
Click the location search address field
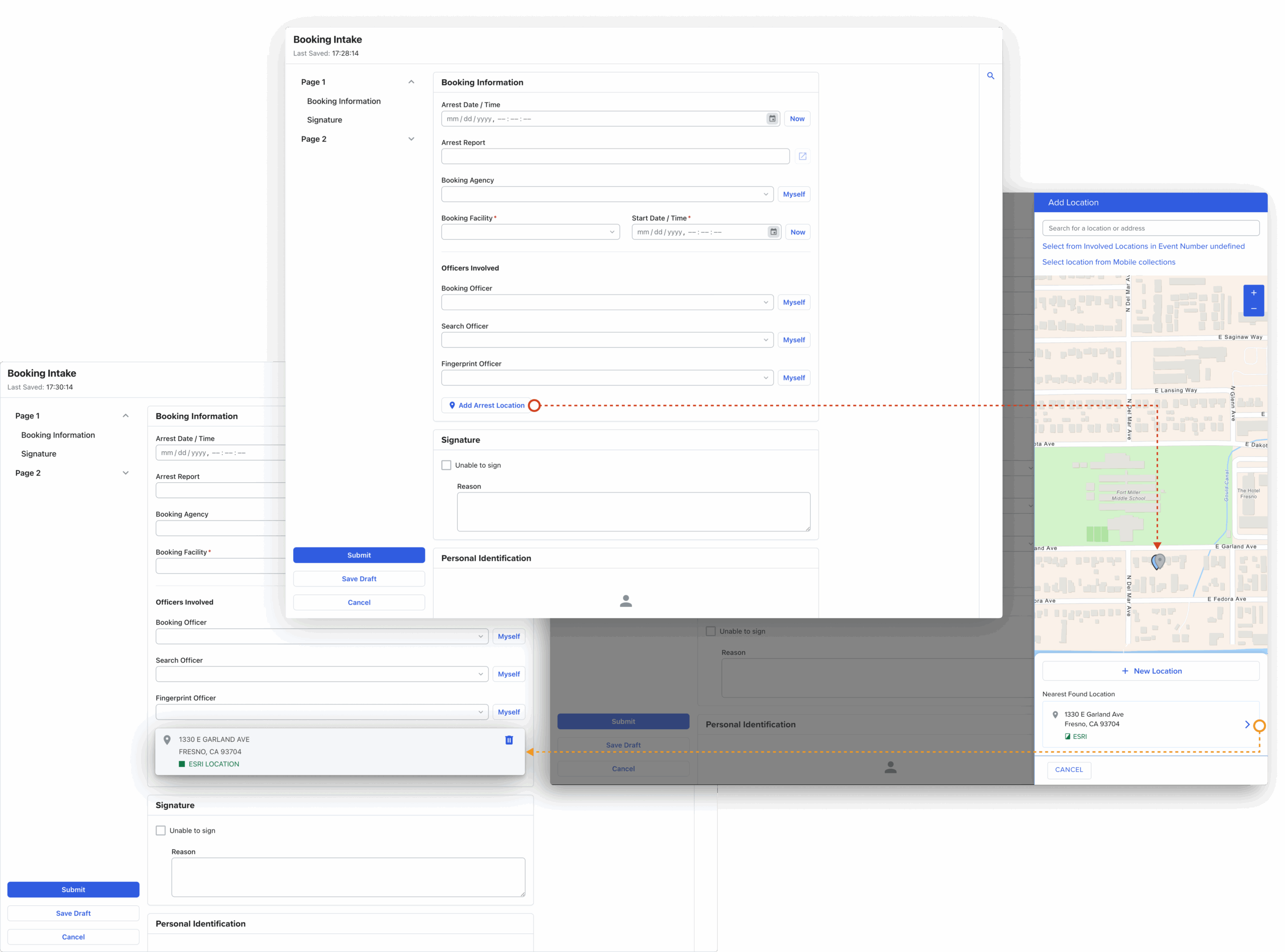pyautogui.click(x=1150, y=228)
